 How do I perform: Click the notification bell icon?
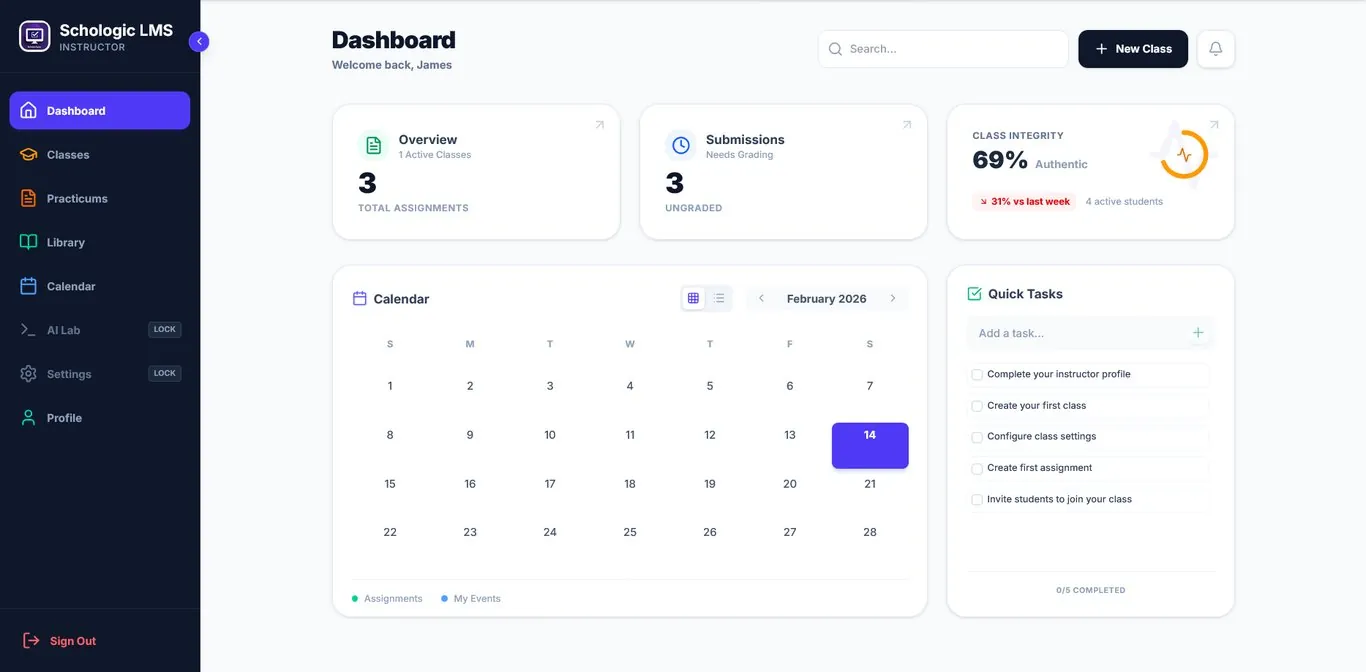coord(1215,48)
